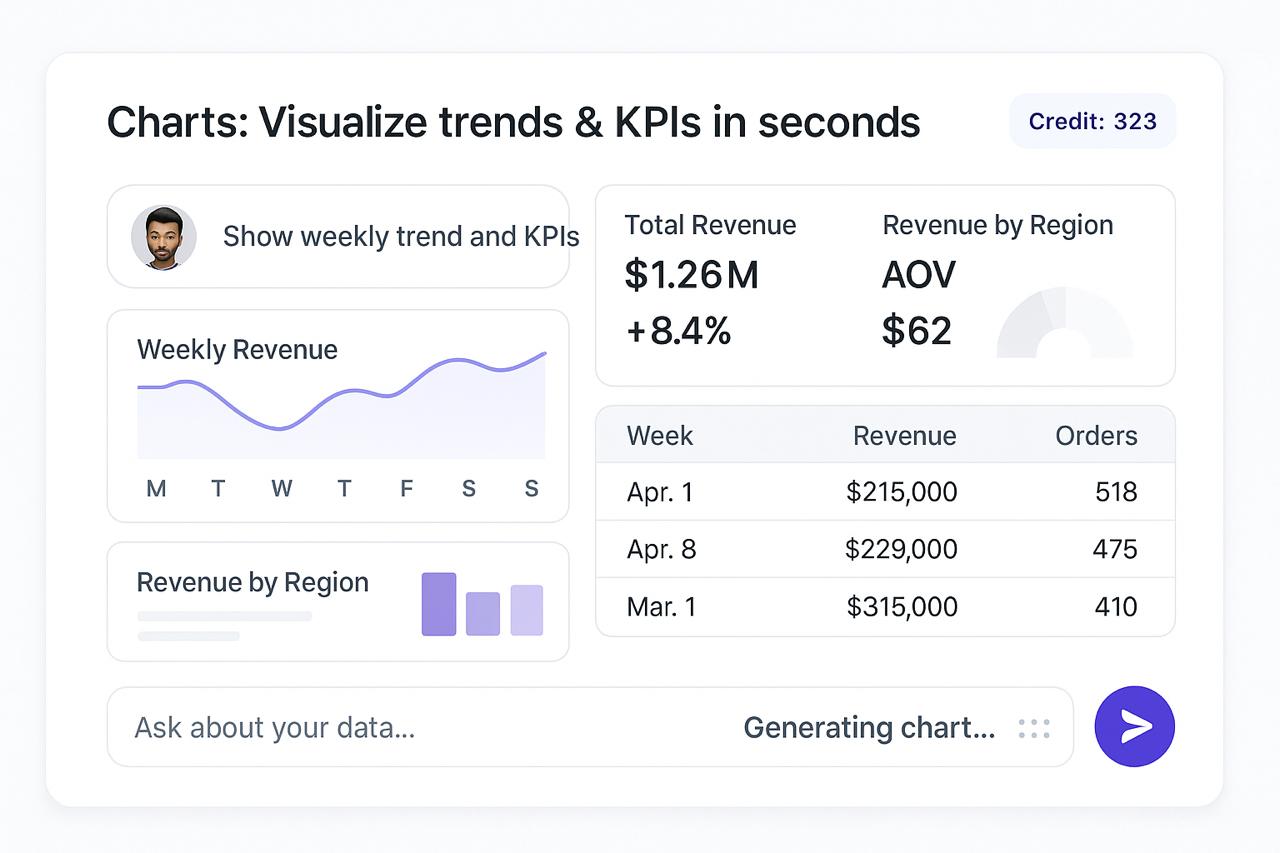Click the F axis label on weekly chart

(x=406, y=489)
